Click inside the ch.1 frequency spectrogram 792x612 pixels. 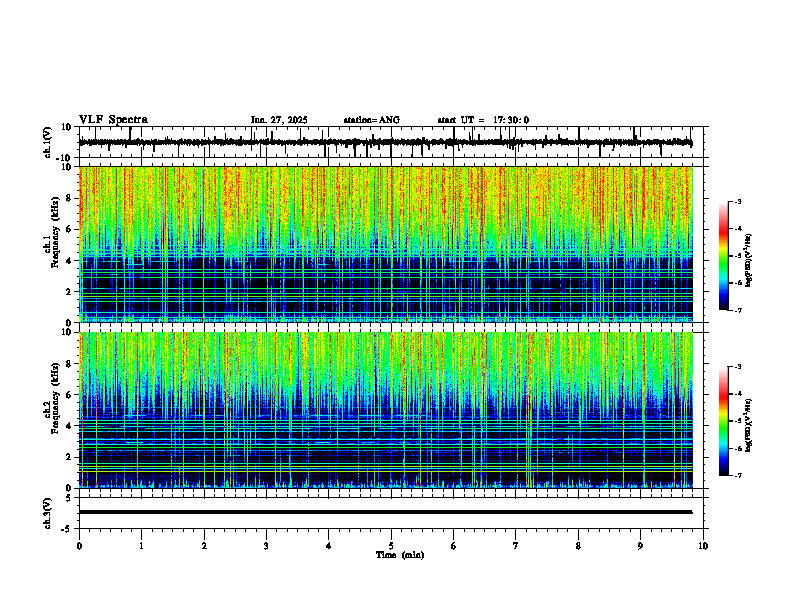pyautogui.click(x=385, y=244)
